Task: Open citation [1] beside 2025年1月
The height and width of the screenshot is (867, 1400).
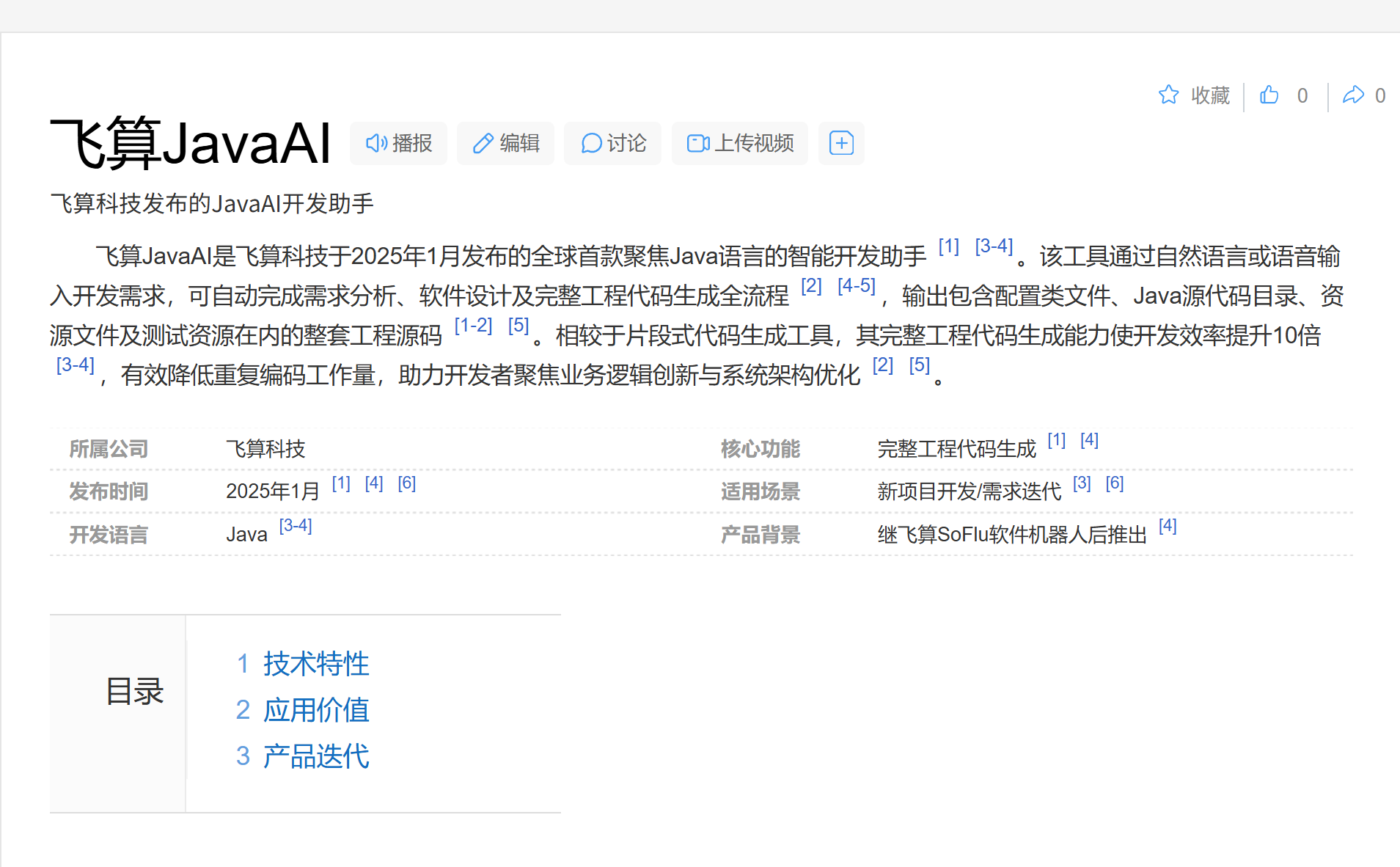Action: point(341,483)
